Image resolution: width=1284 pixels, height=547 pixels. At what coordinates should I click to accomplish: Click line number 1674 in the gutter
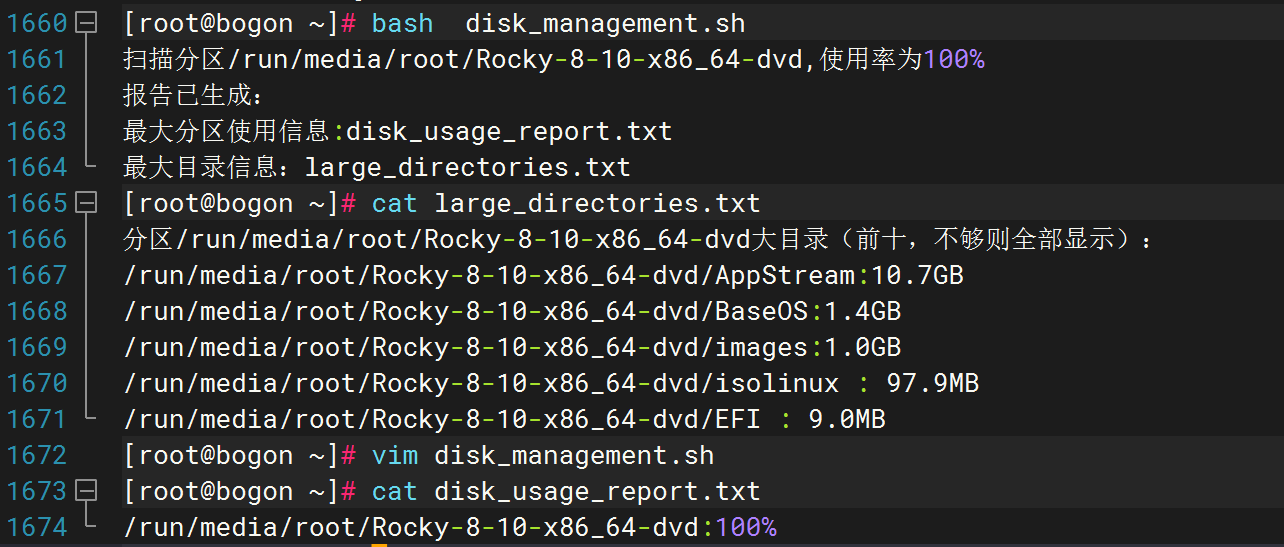point(37,527)
